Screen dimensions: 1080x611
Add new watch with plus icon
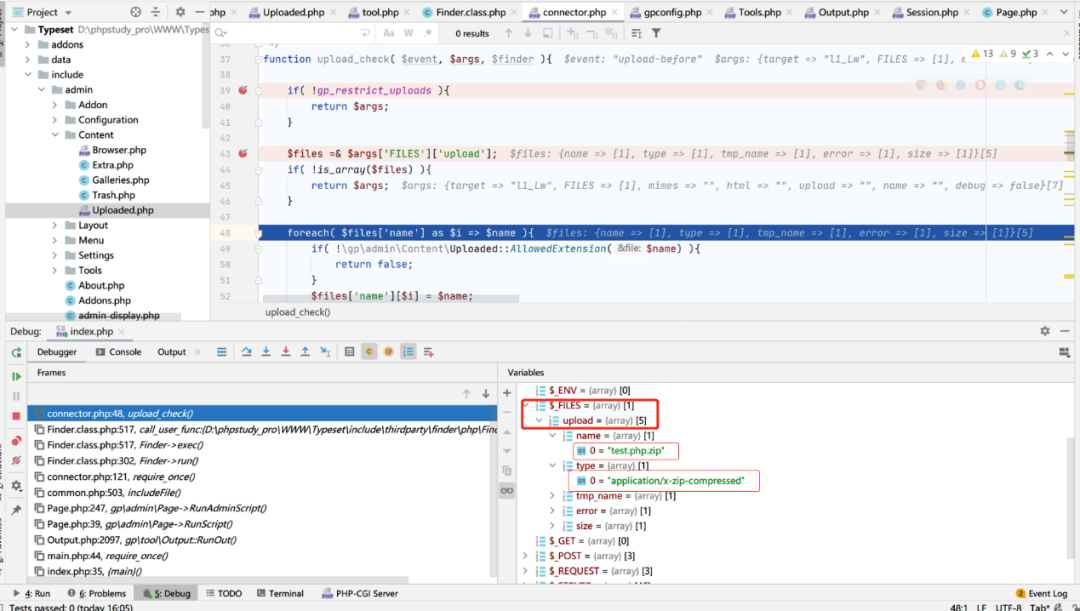pyautogui.click(x=507, y=393)
